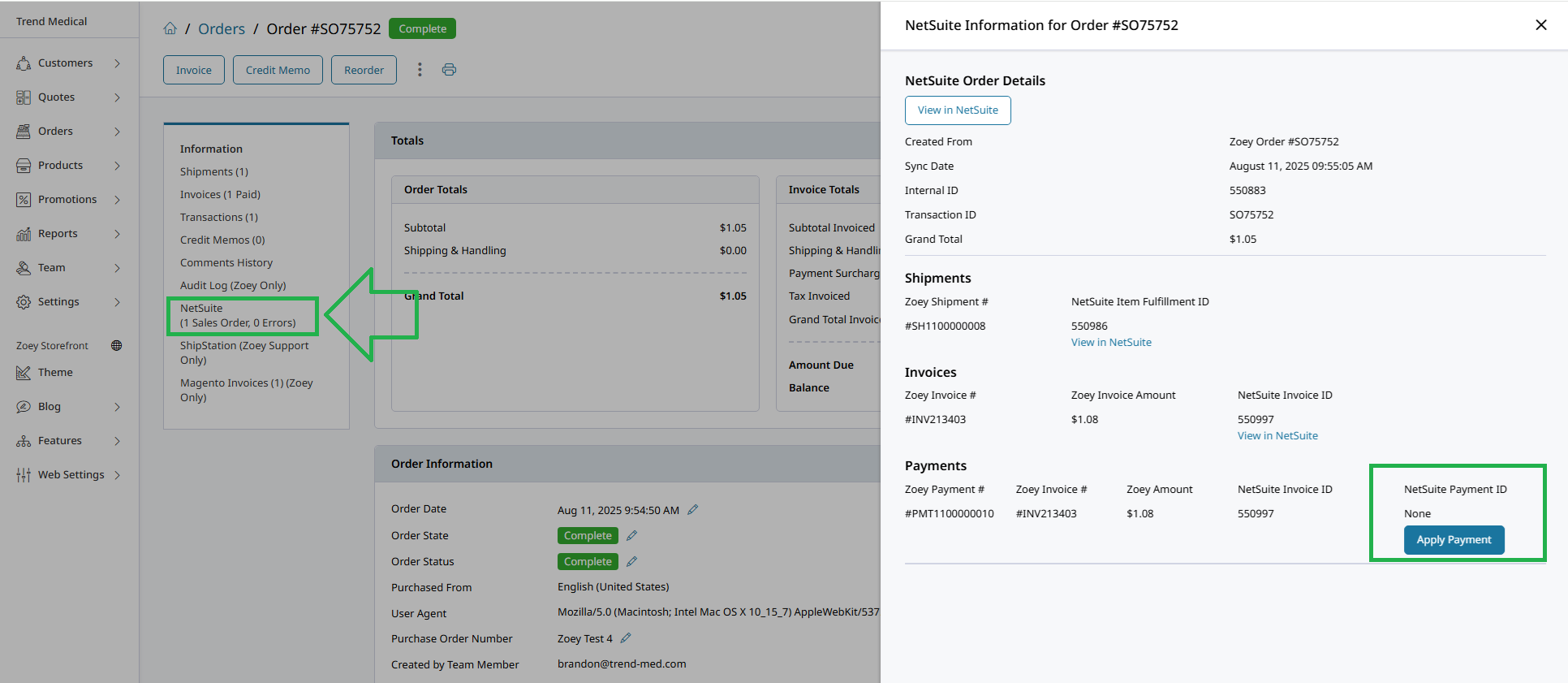This screenshot has height=683, width=1568.
Task: Expand the Reports menu chevron
Action: click(x=118, y=234)
